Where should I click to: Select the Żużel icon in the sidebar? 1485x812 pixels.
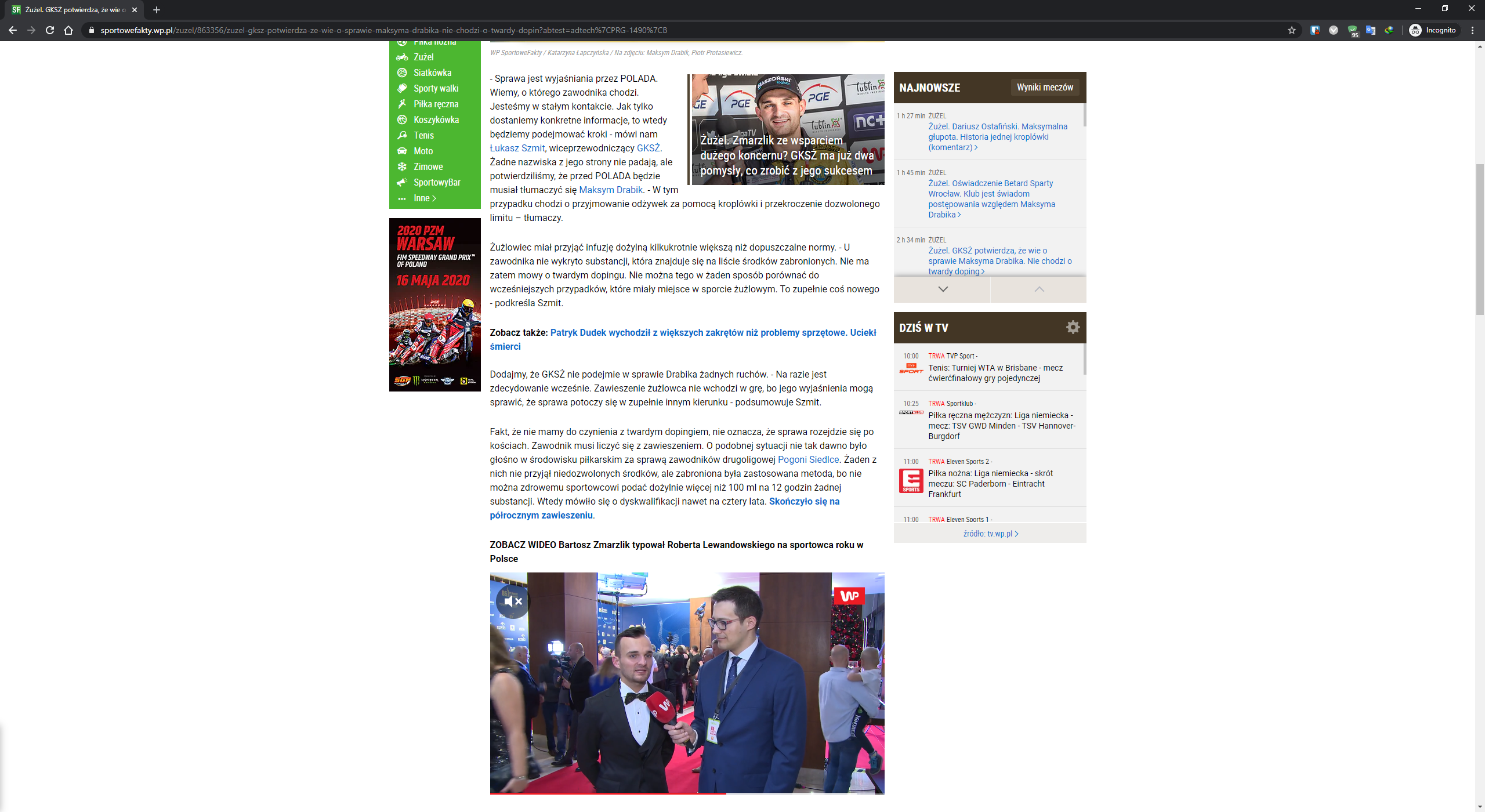(x=403, y=57)
